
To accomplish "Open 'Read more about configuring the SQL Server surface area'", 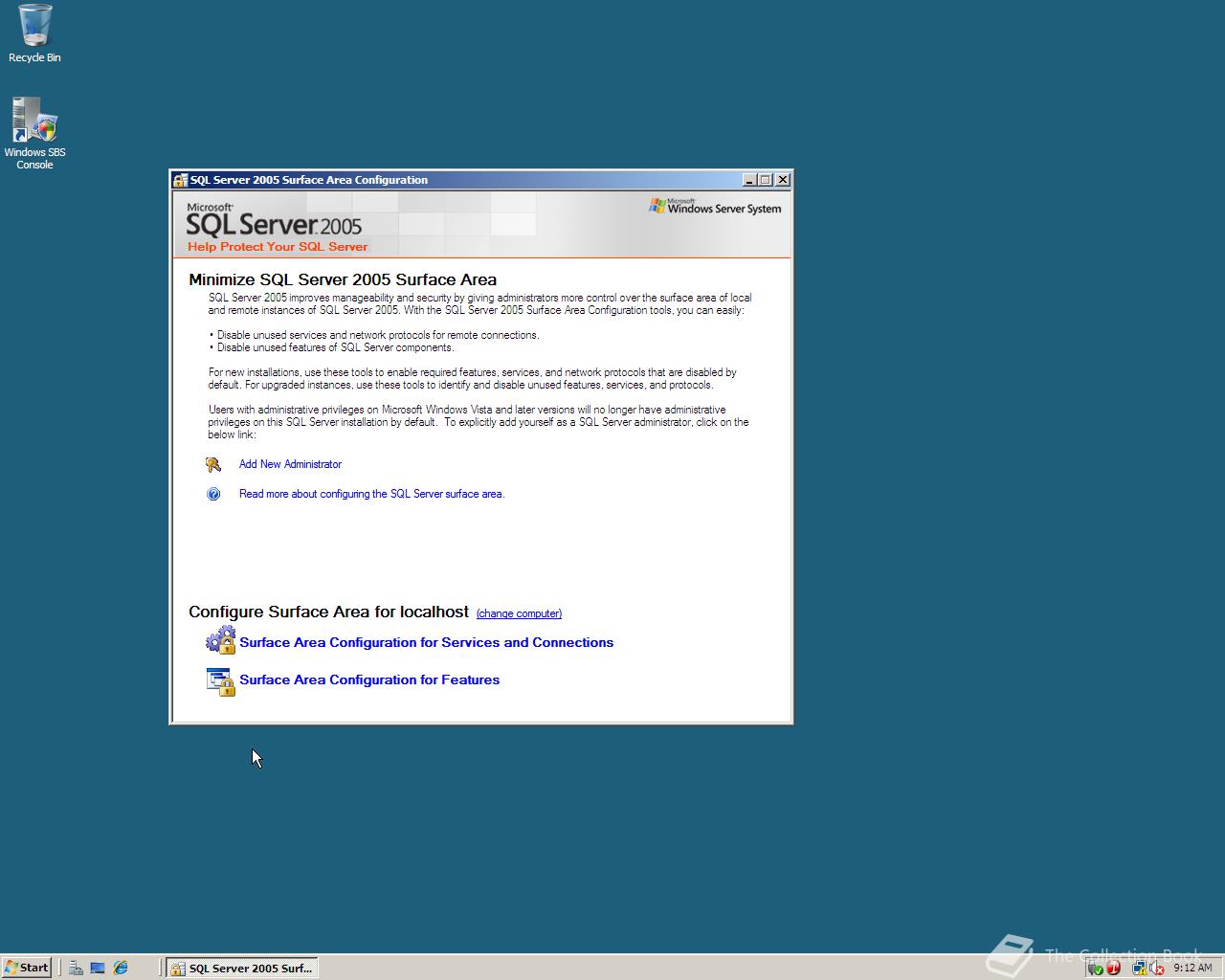I will pos(371,494).
